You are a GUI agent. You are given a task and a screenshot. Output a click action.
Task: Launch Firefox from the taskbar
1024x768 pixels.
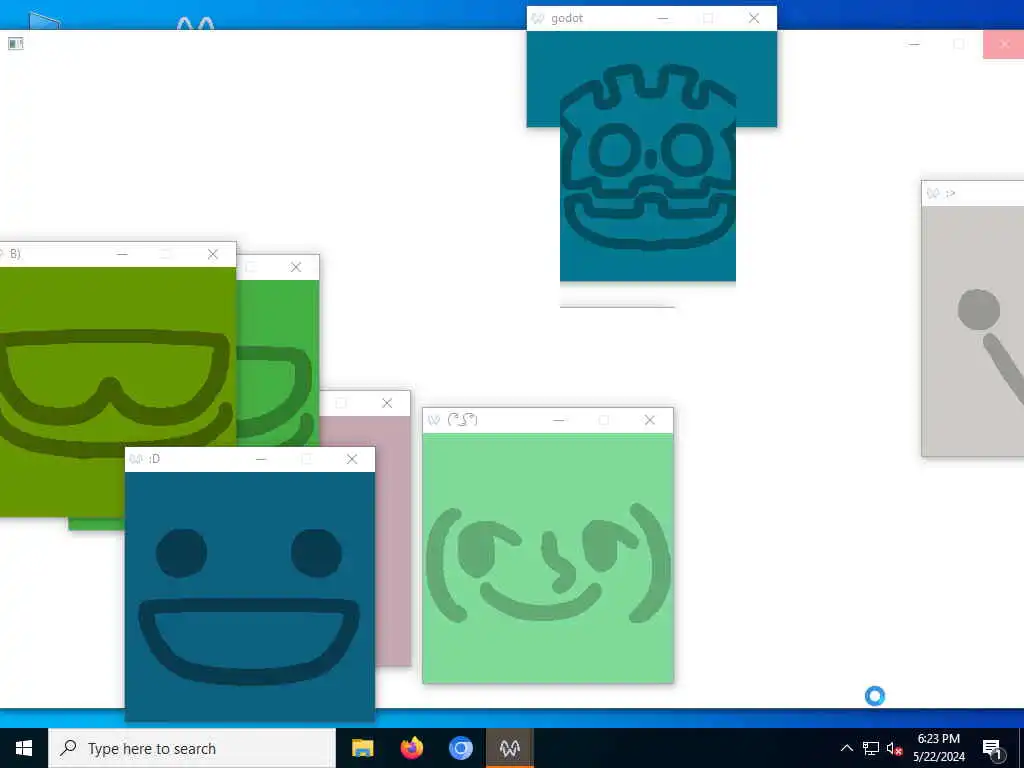(411, 748)
